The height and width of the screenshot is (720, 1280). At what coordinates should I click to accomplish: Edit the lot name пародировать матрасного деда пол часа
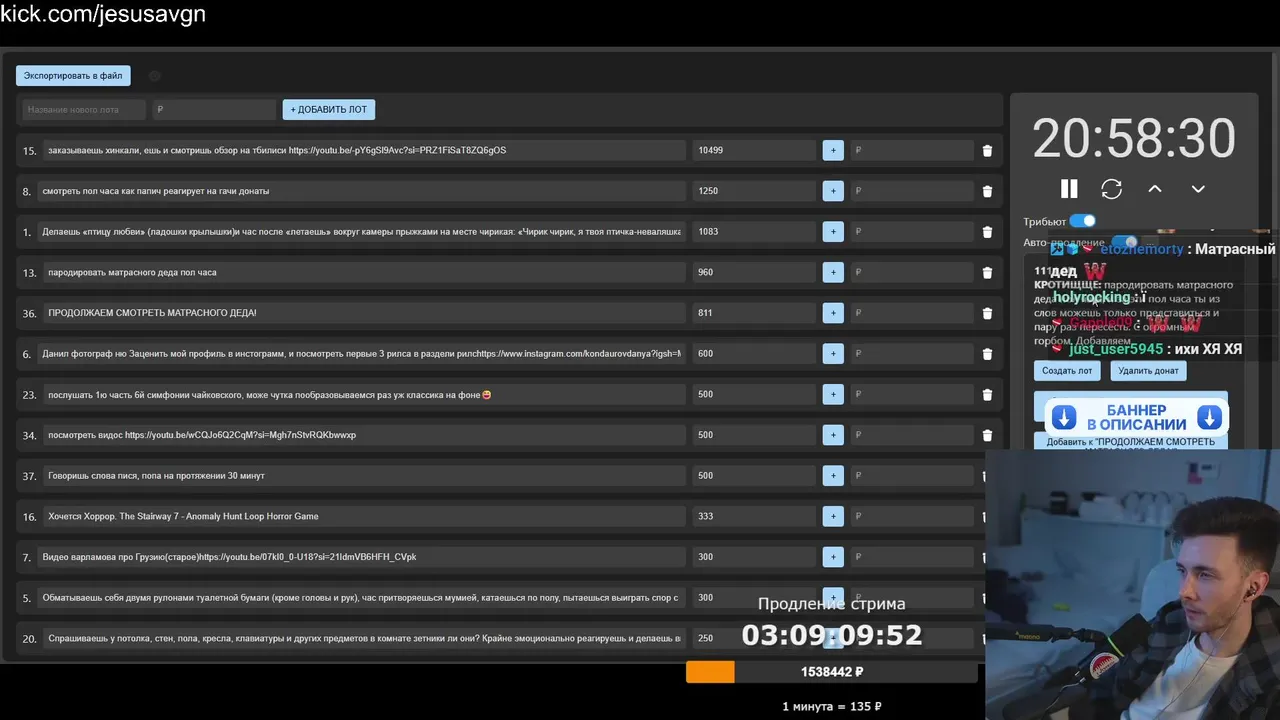[x=364, y=272]
